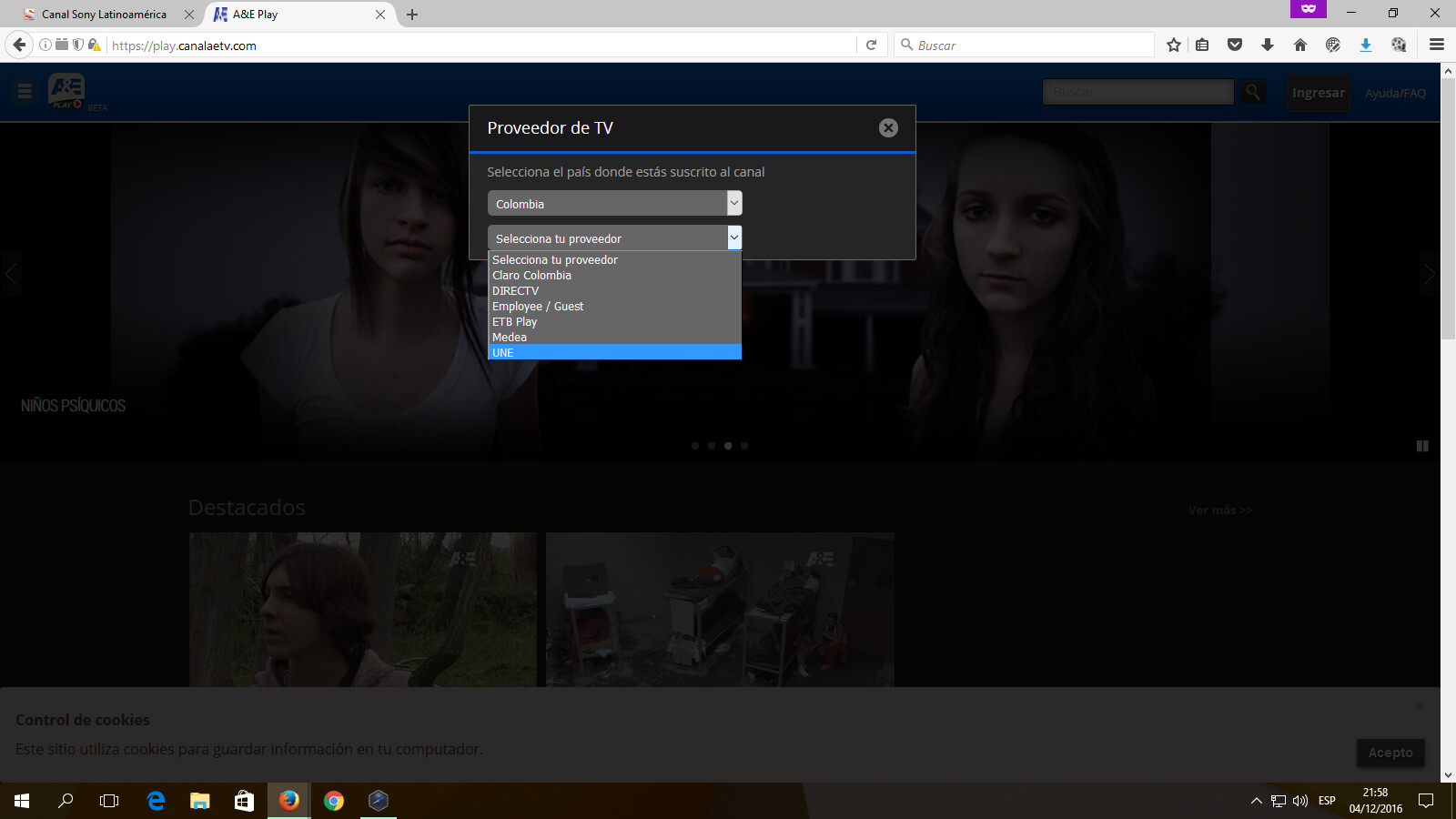The height and width of the screenshot is (819, 1456).
Task: Open File Explorer from taskbar
Action: pos(199,801)
